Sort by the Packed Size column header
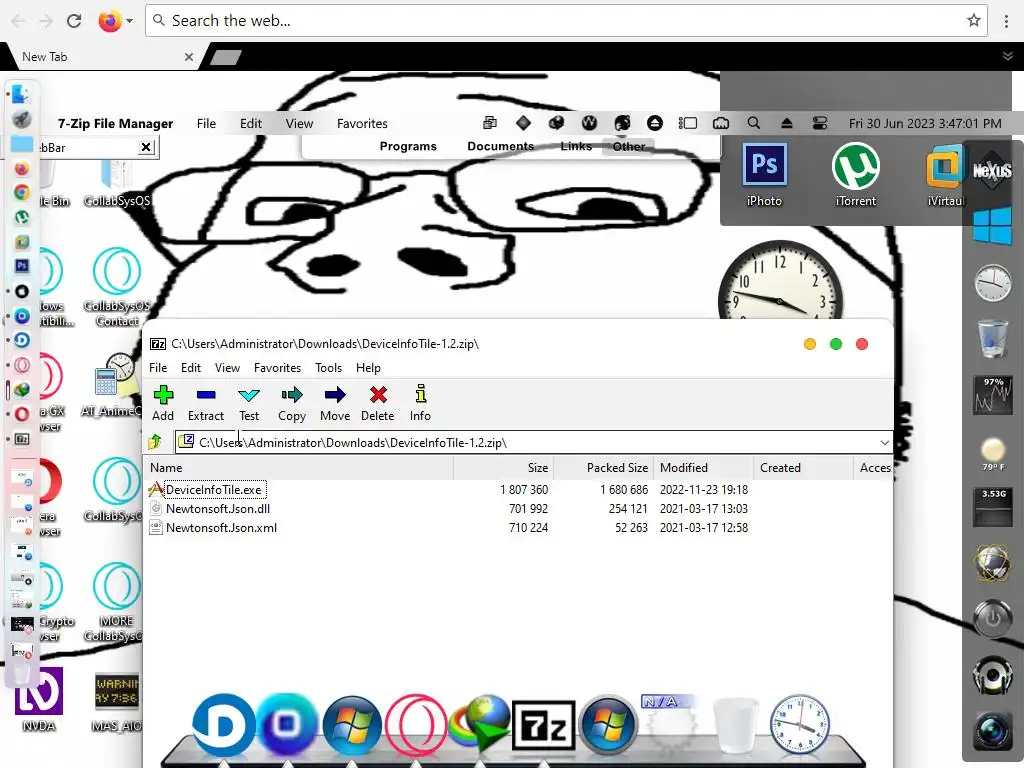 point(603,468)
